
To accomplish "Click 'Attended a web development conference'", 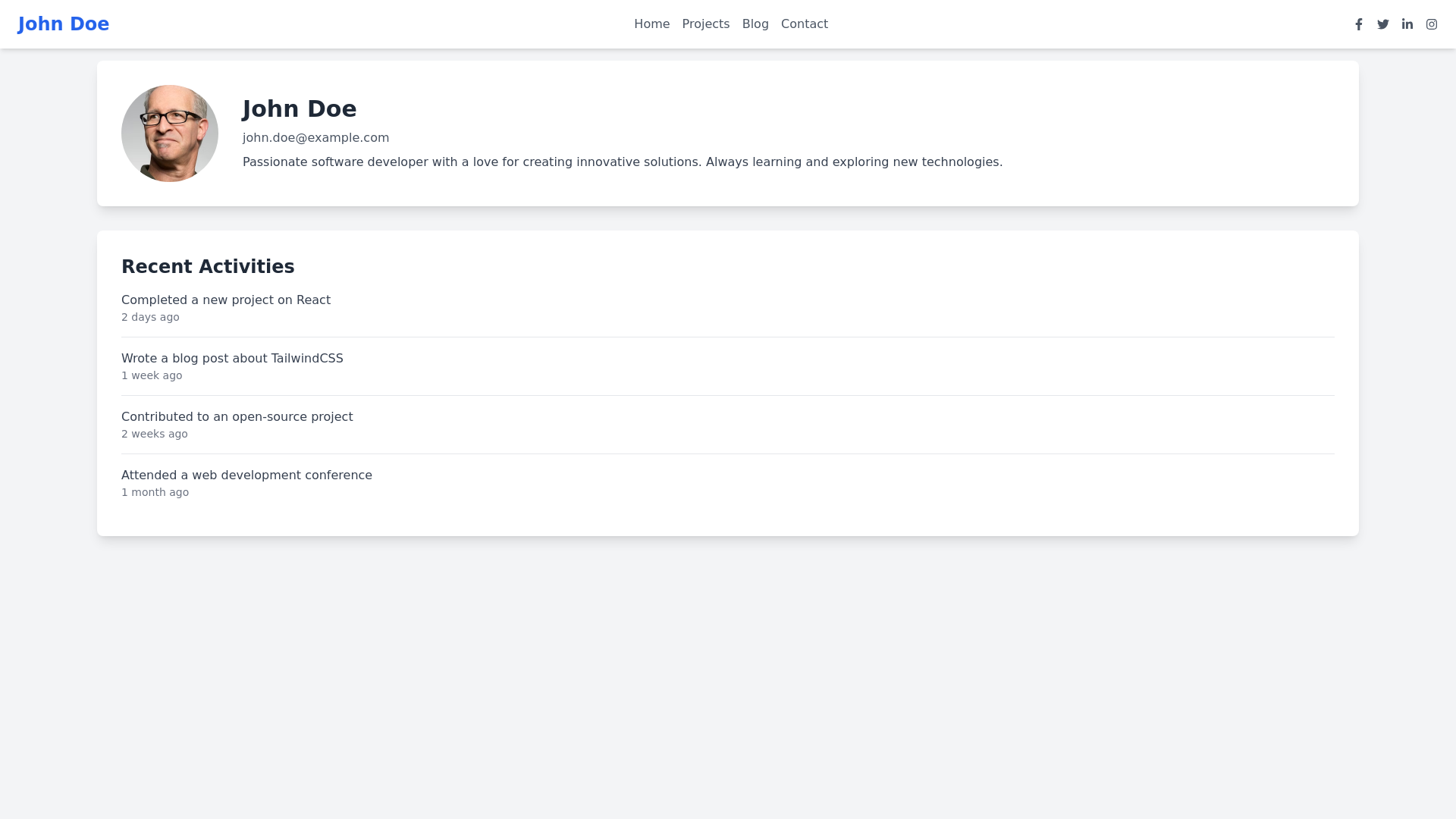I will coord(246,475).
